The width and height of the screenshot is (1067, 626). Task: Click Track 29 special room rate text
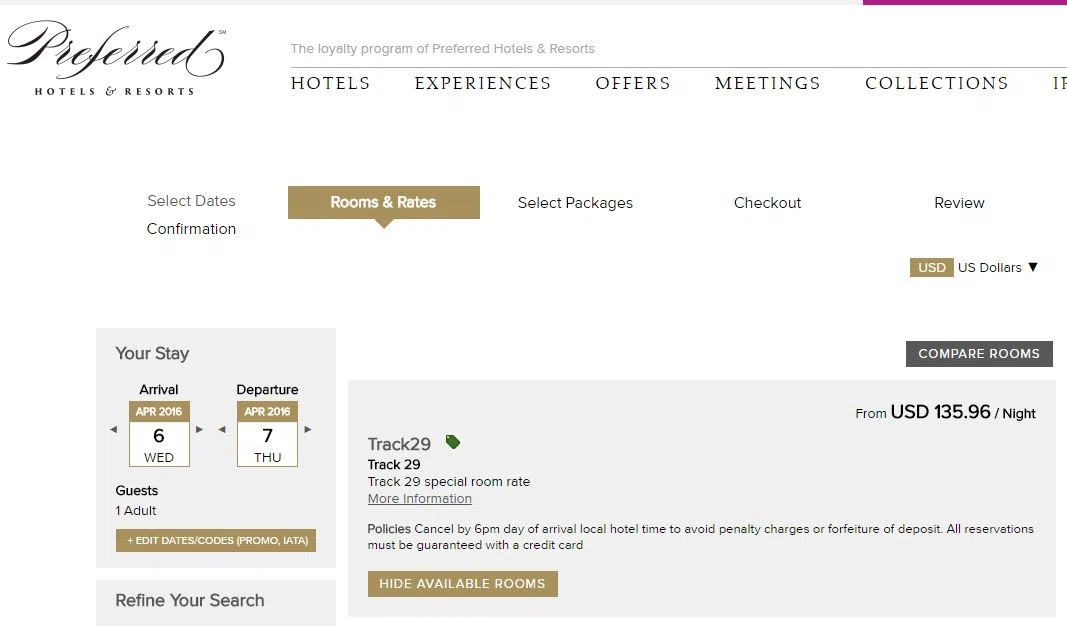point(448,482)
